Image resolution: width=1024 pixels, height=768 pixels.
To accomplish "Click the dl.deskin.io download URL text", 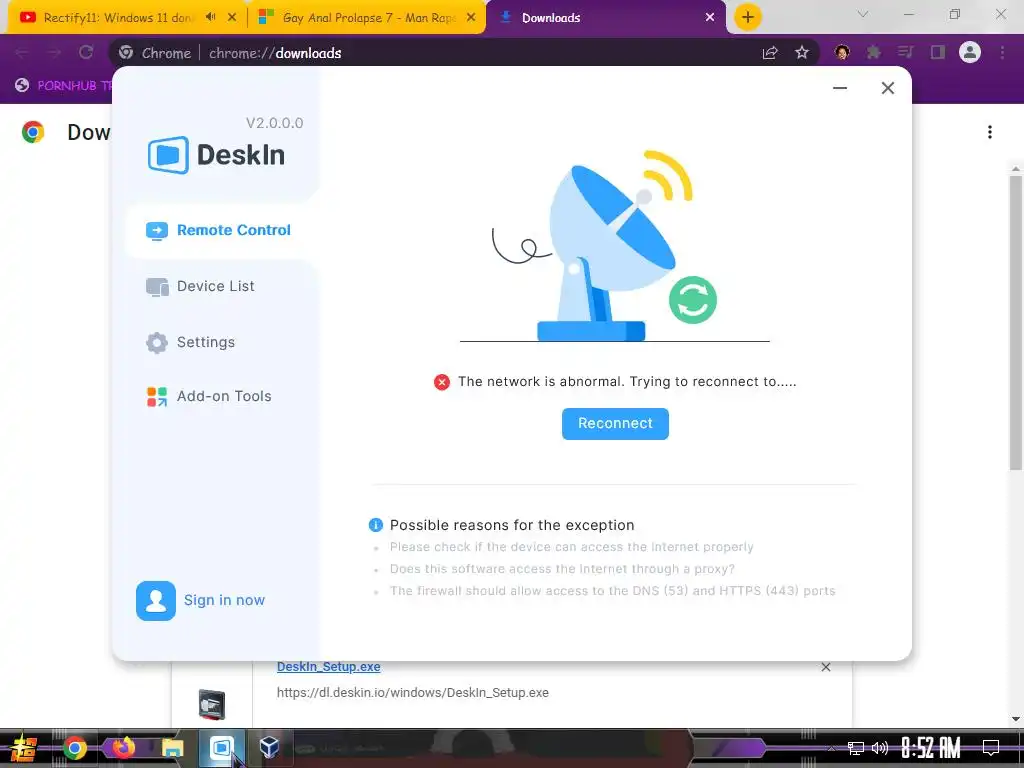I will pos(413,693).
